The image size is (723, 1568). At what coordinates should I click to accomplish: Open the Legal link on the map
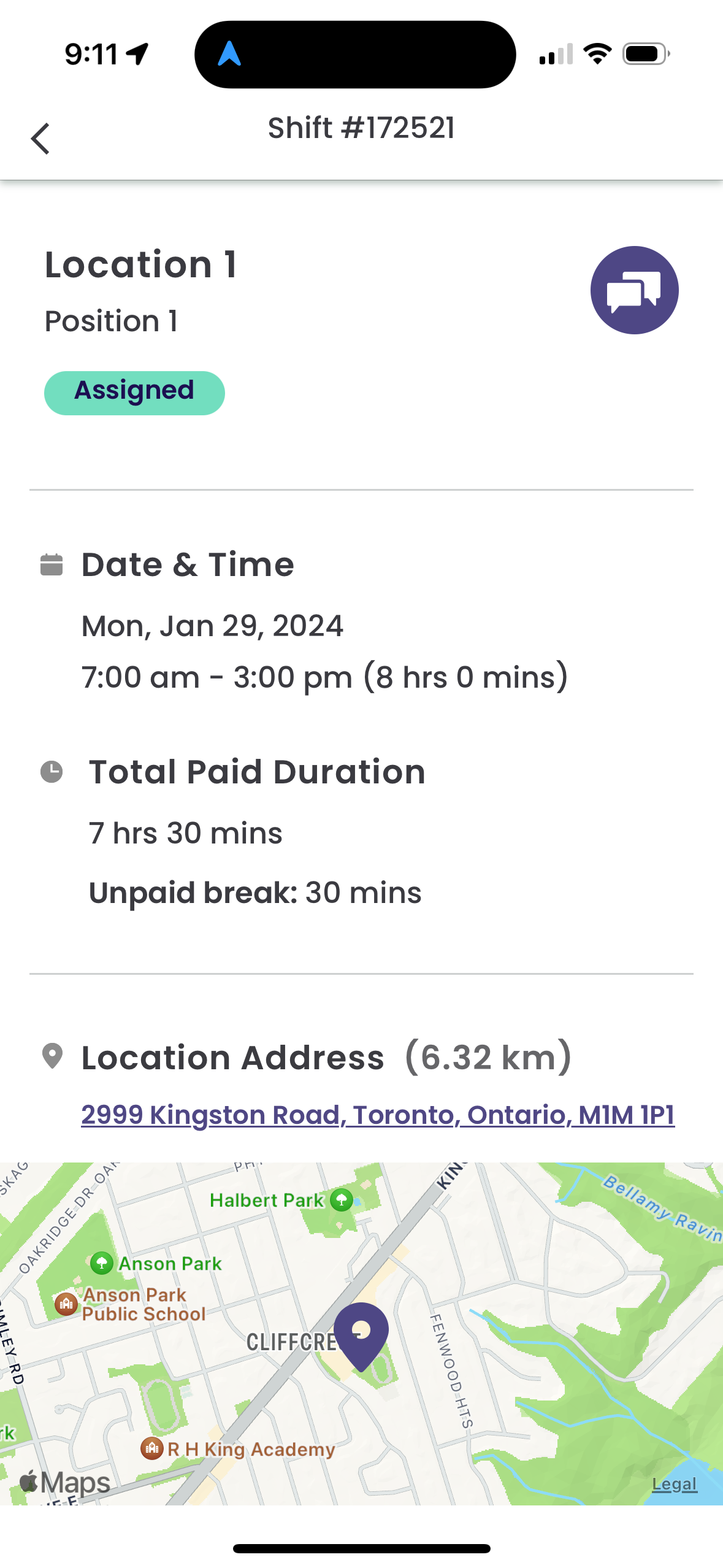[674, 1483]
